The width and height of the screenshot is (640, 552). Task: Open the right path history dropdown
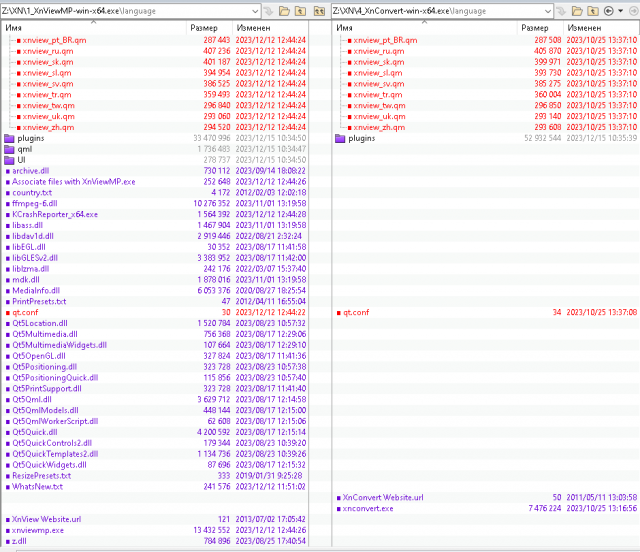(547, 11)
